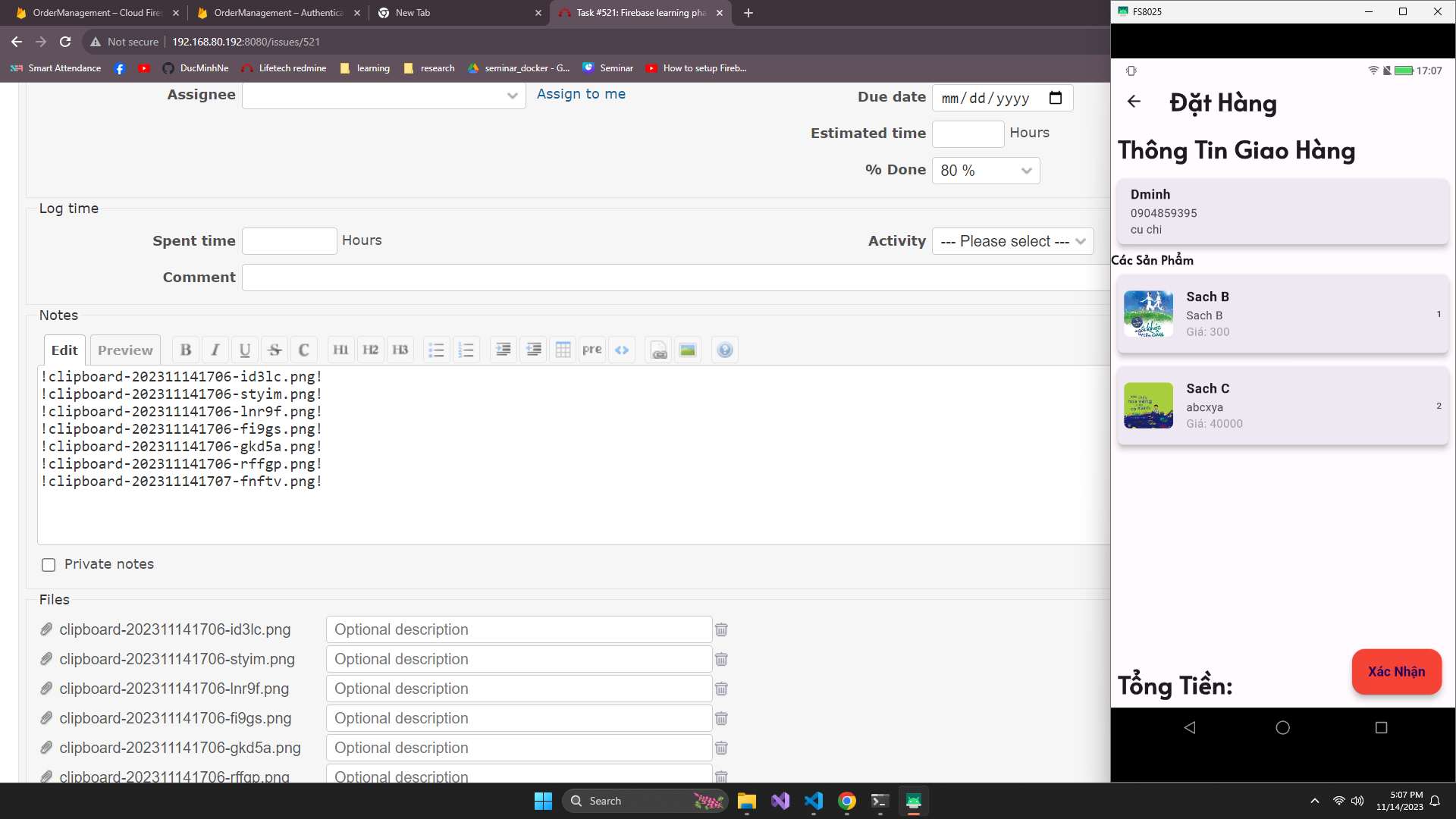Insert unordered bullet list in Notes

pos(436,350)
